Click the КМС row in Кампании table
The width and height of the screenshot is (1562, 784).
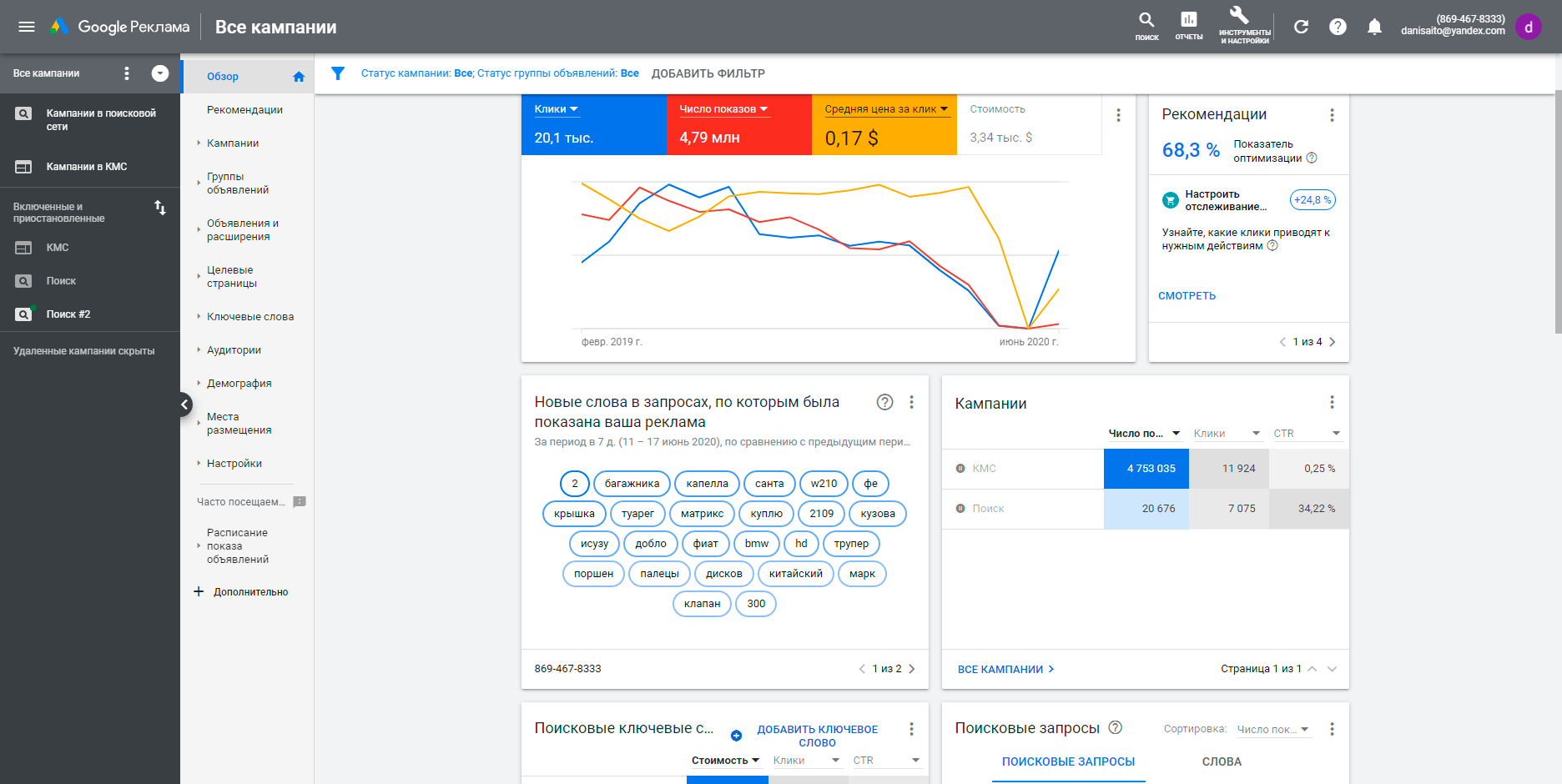coord(1146,469)
